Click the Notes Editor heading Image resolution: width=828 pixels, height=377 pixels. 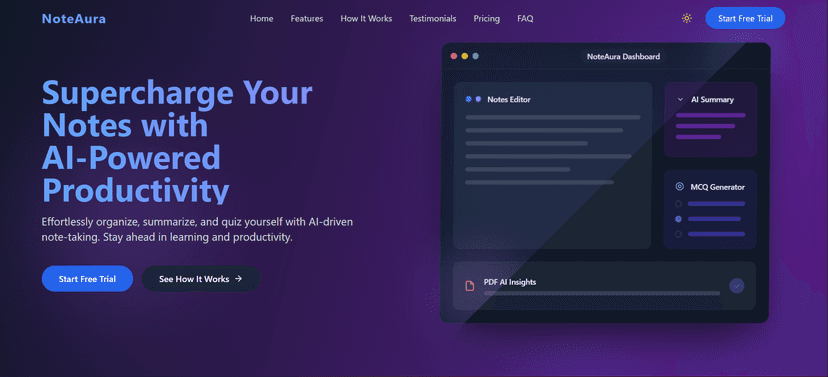click(x=509, y=99)
